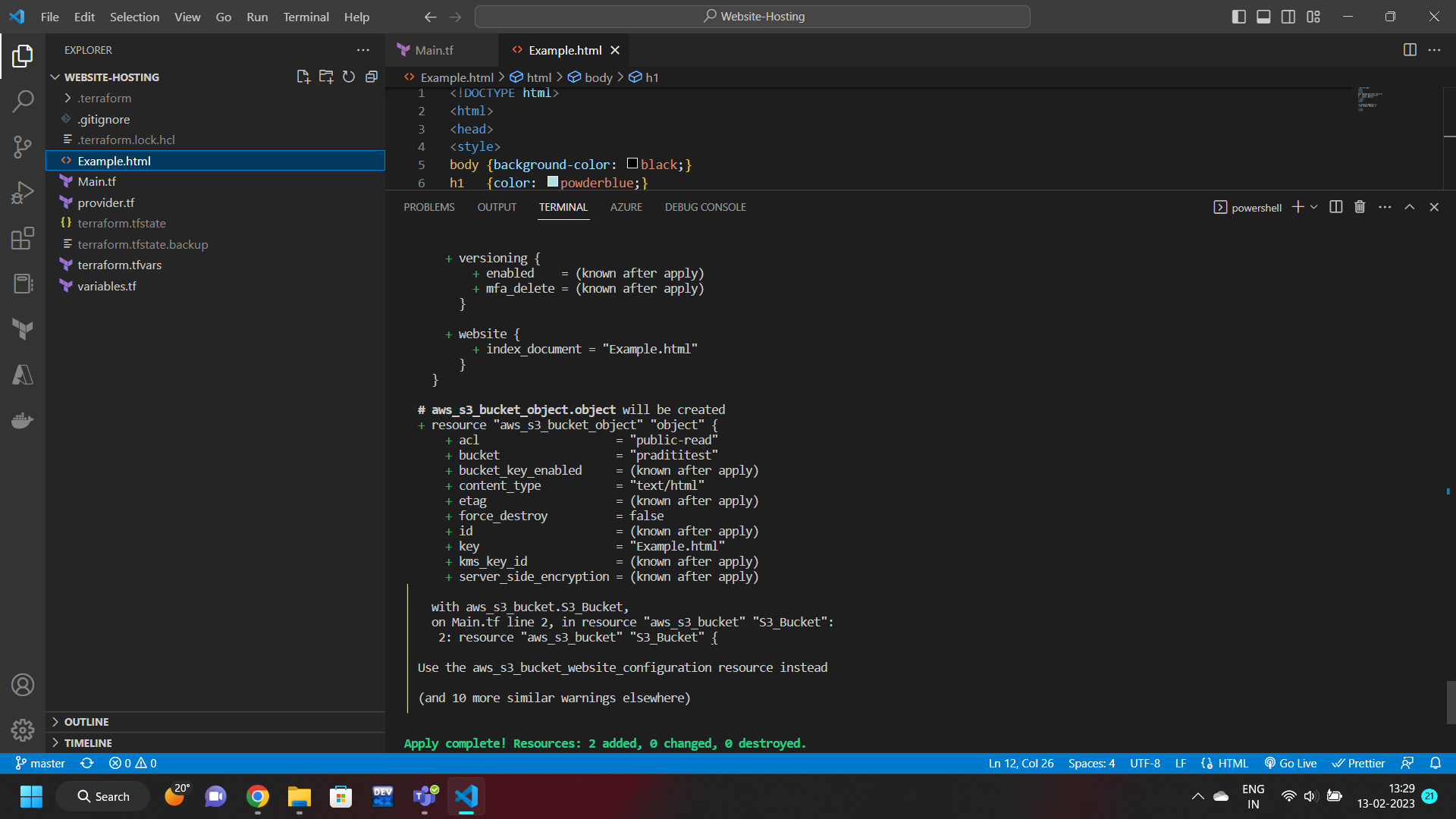
Task: Open the Terraform sidebar icon
Action: point(23,329)
